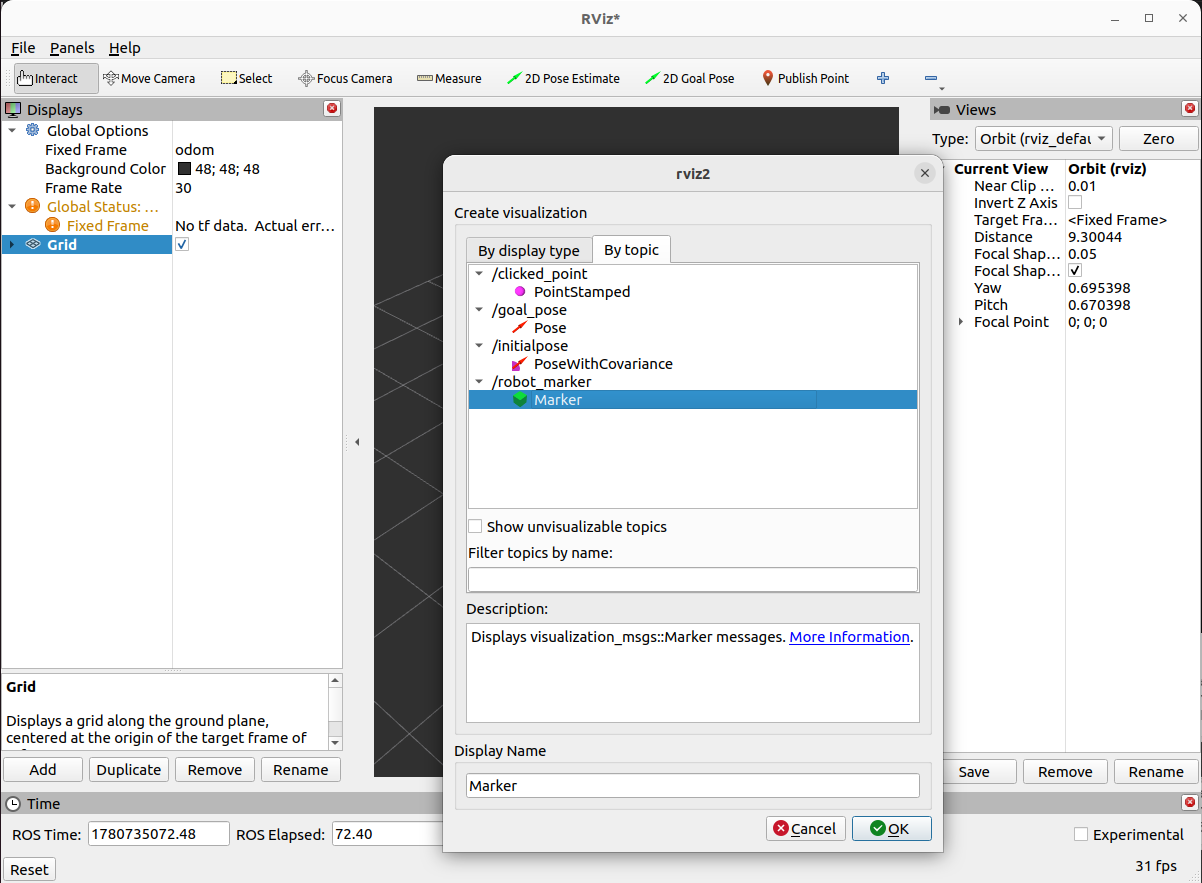Open the view Type dropdown
1202x883 pixels.
[x=1043, y=139]
